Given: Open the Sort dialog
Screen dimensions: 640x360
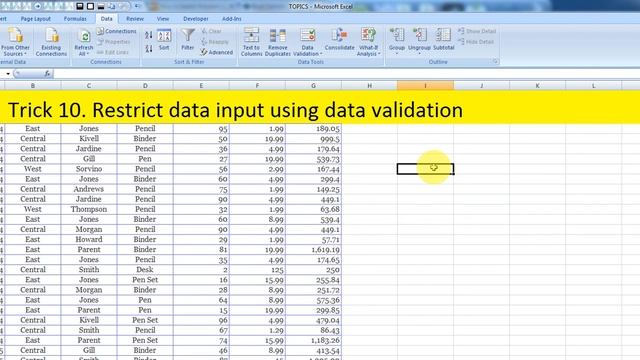Looking at the screenshot, I should click(x=164, y=40).
